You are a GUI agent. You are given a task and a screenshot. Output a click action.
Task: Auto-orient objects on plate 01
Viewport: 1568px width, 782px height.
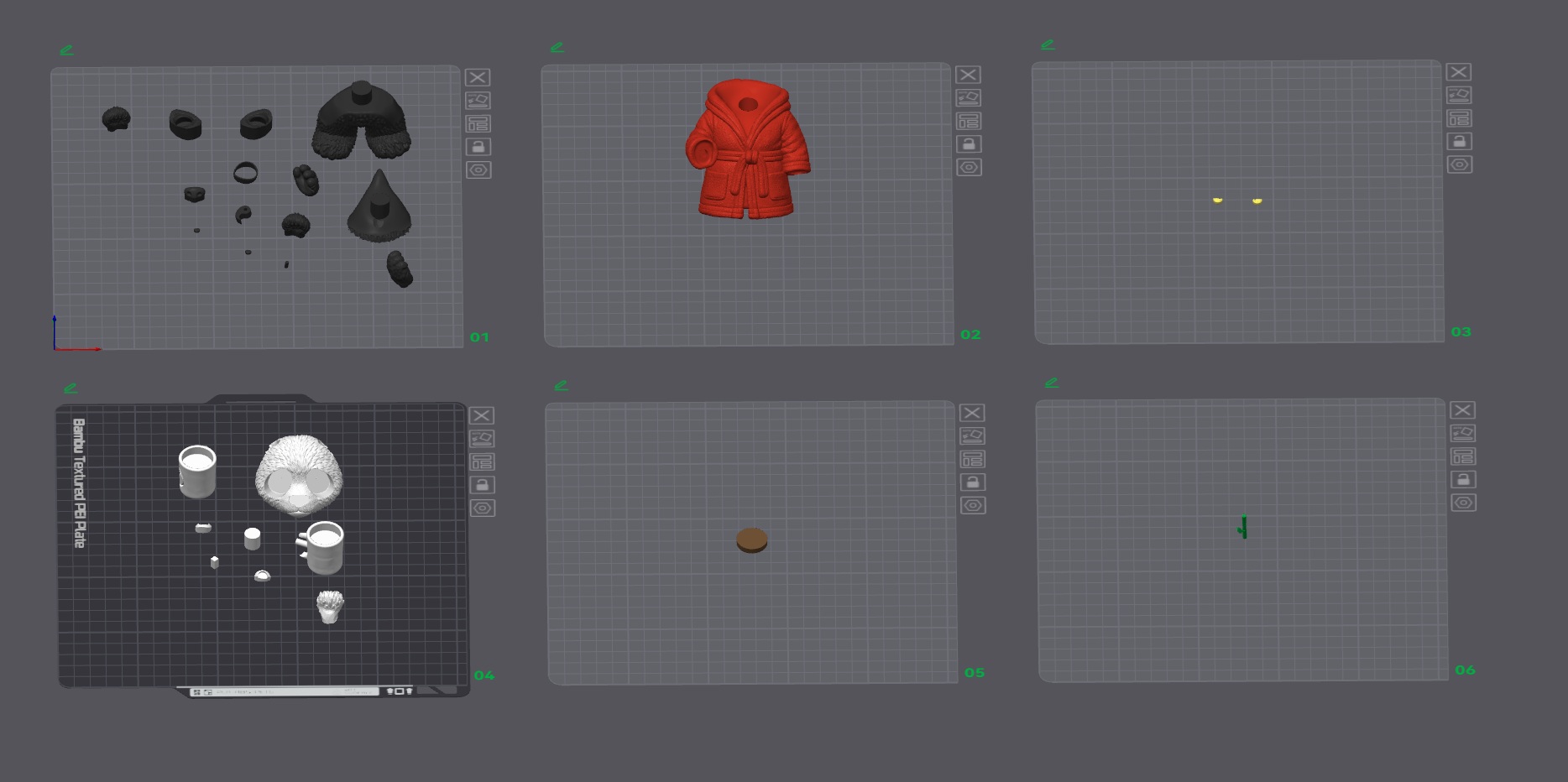click(x=478, y=101)
